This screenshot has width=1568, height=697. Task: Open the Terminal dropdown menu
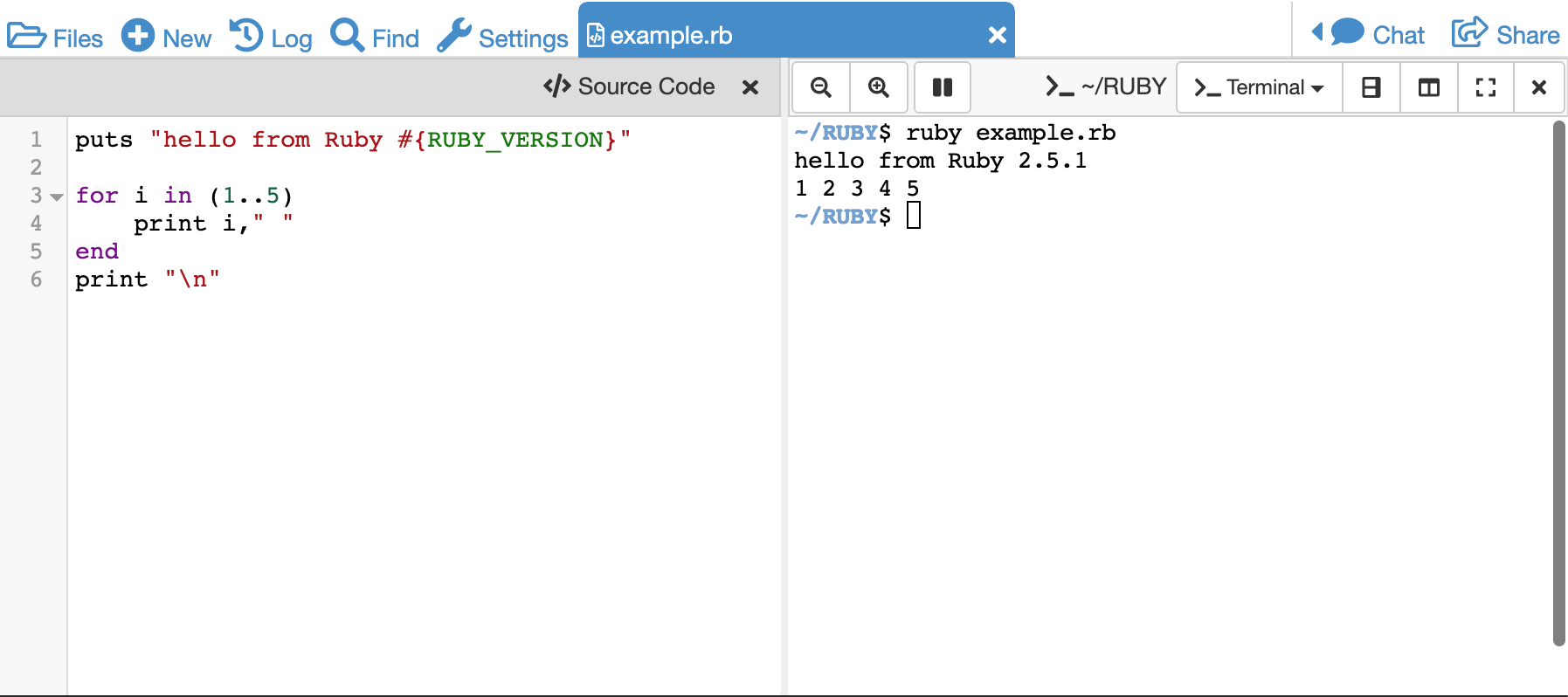(1259, 87)
